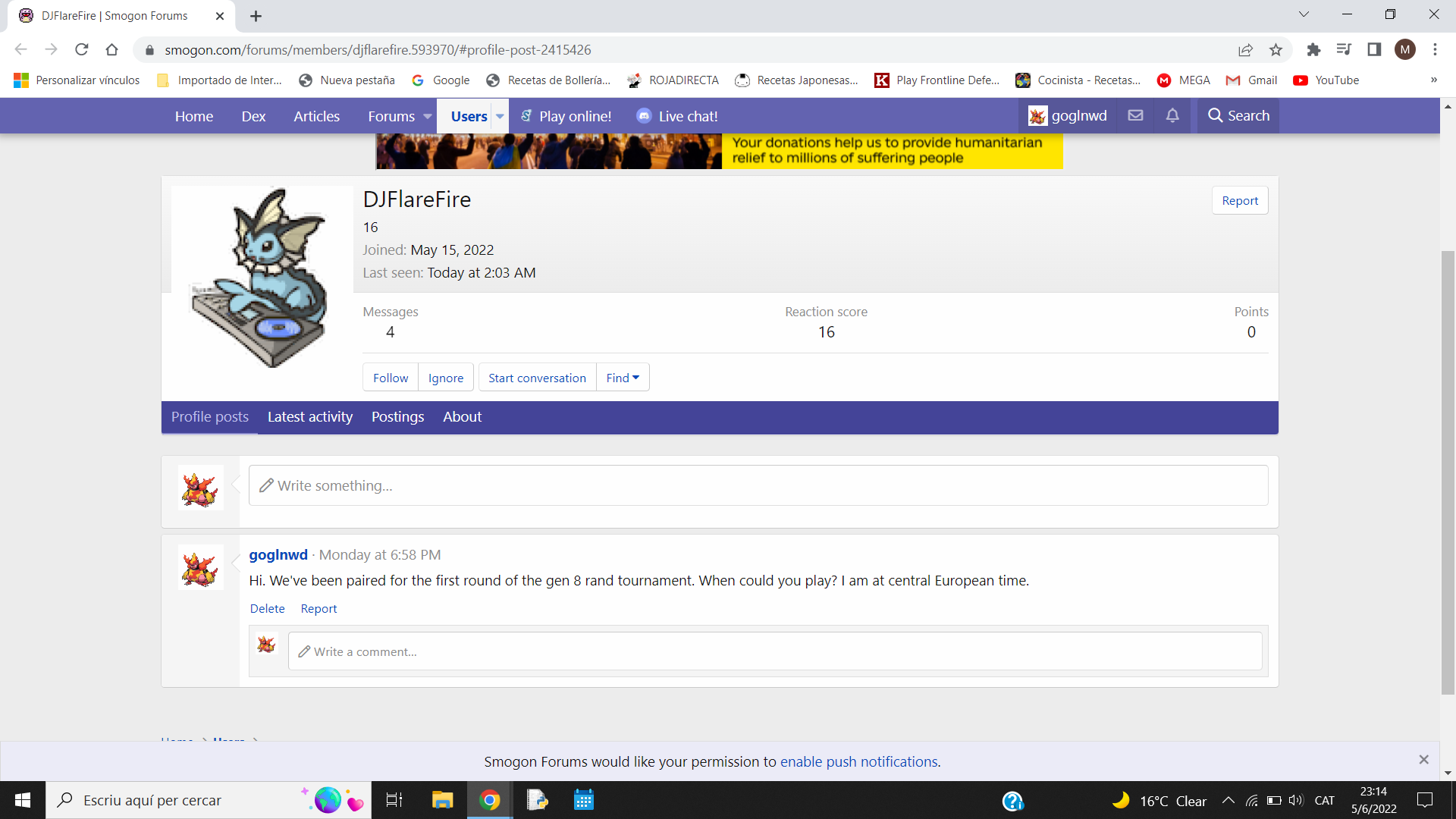Open the help icon in the taskbar
Screen dimensions: 1456x819
click(1013, 800)
